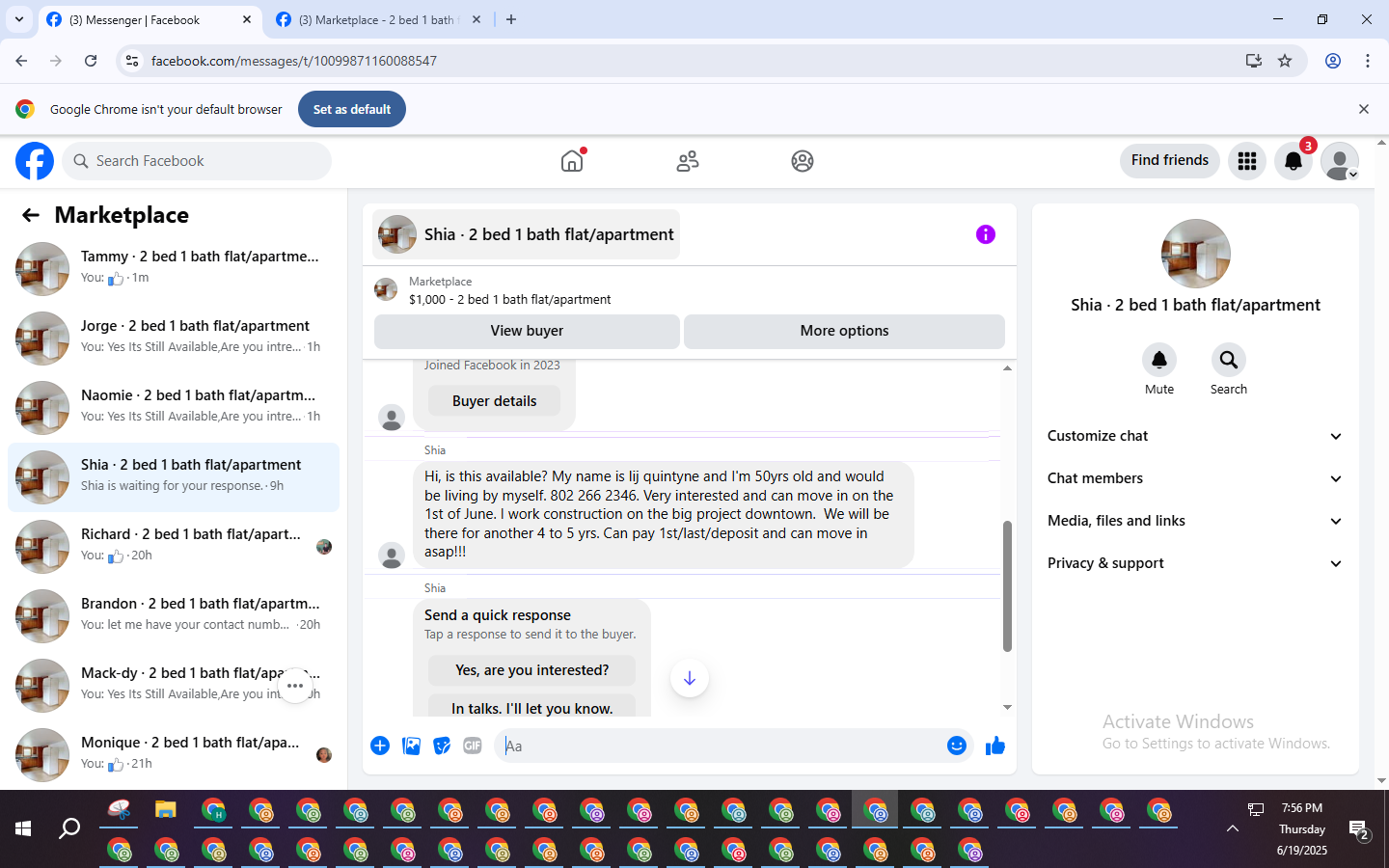Set Chrome as default browser
Viewport: 1389px width, 868px height.
point(352,109)
